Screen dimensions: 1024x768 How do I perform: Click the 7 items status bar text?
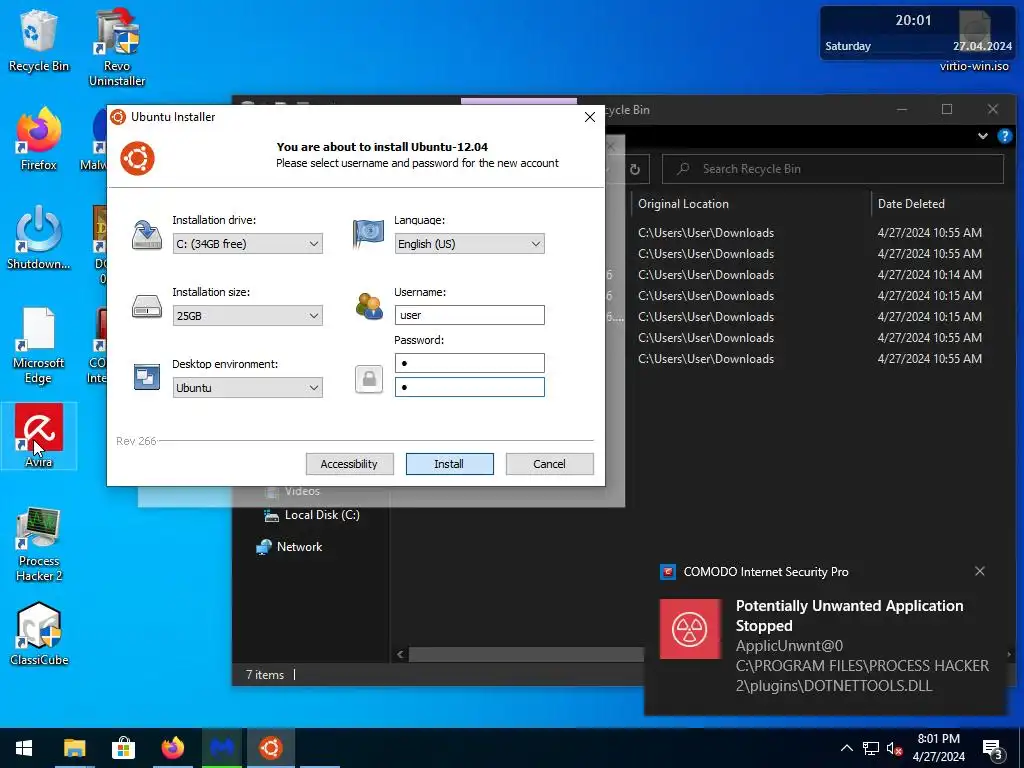click(x=264, y=675)
